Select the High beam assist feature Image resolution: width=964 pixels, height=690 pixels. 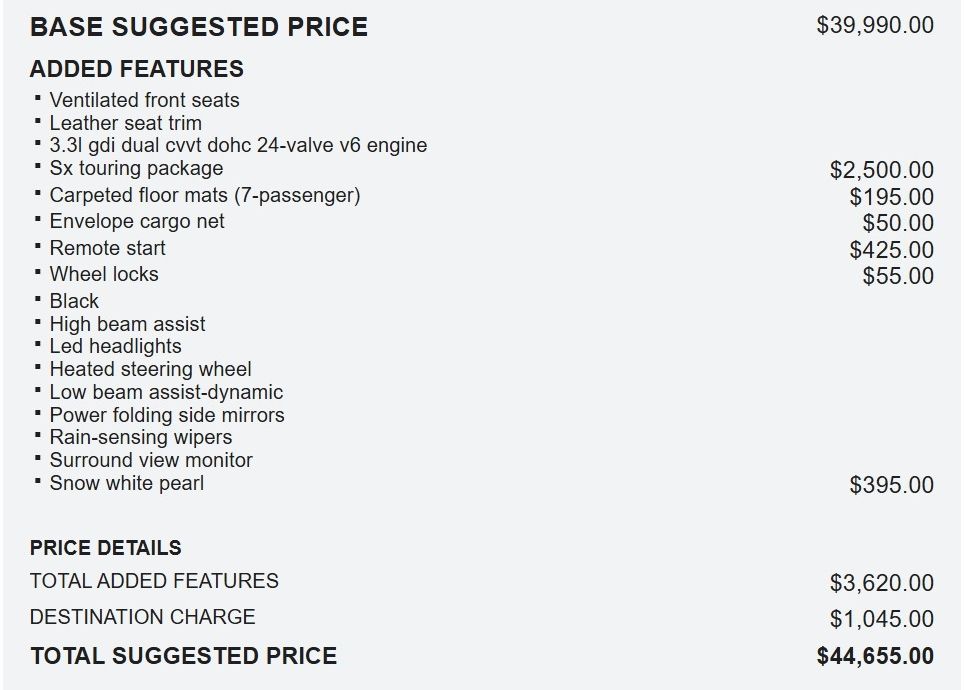pyautogui.click(x=127, y=323)
